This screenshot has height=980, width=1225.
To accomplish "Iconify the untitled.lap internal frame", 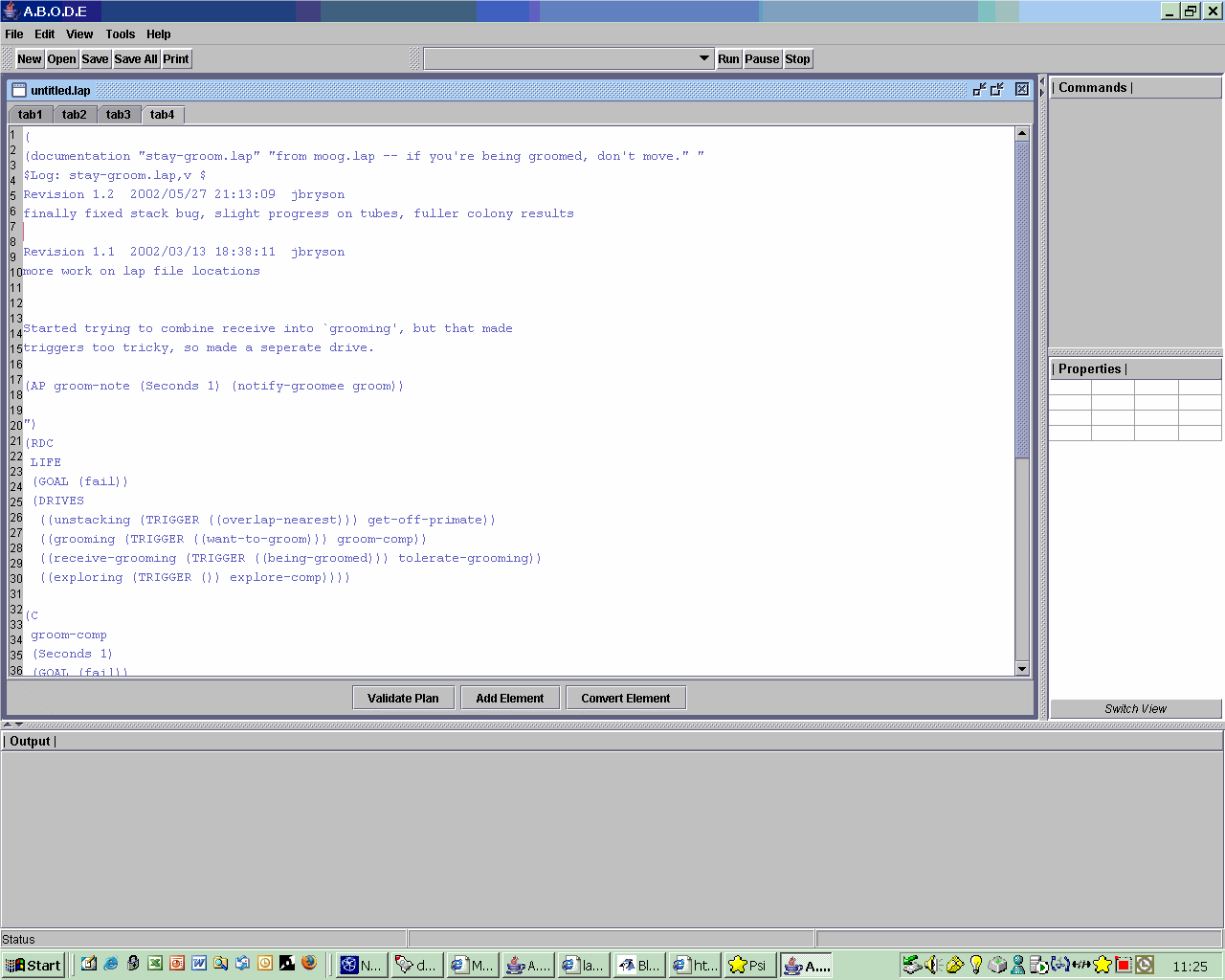I will coord(979,89).
